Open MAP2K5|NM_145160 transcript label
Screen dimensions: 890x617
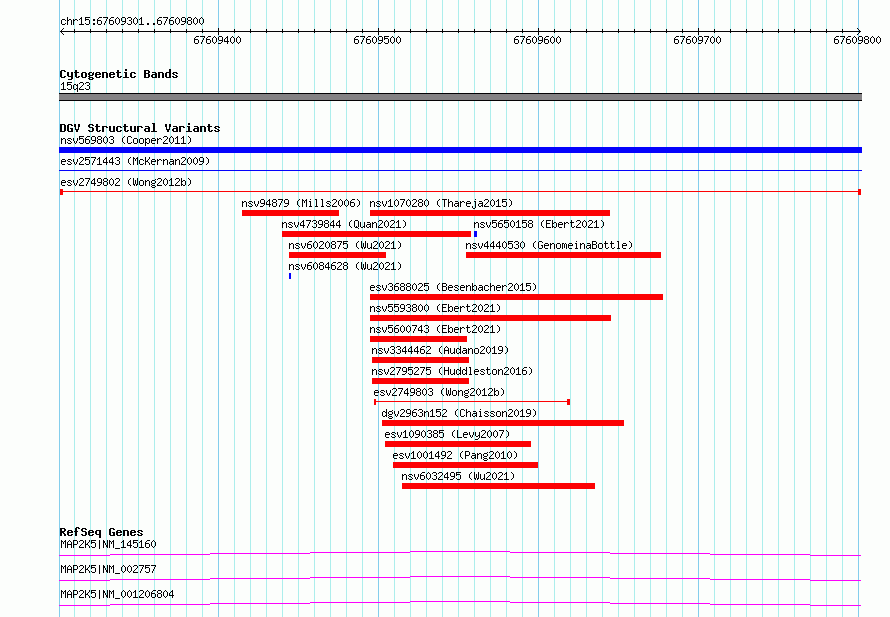coord(108,544)
